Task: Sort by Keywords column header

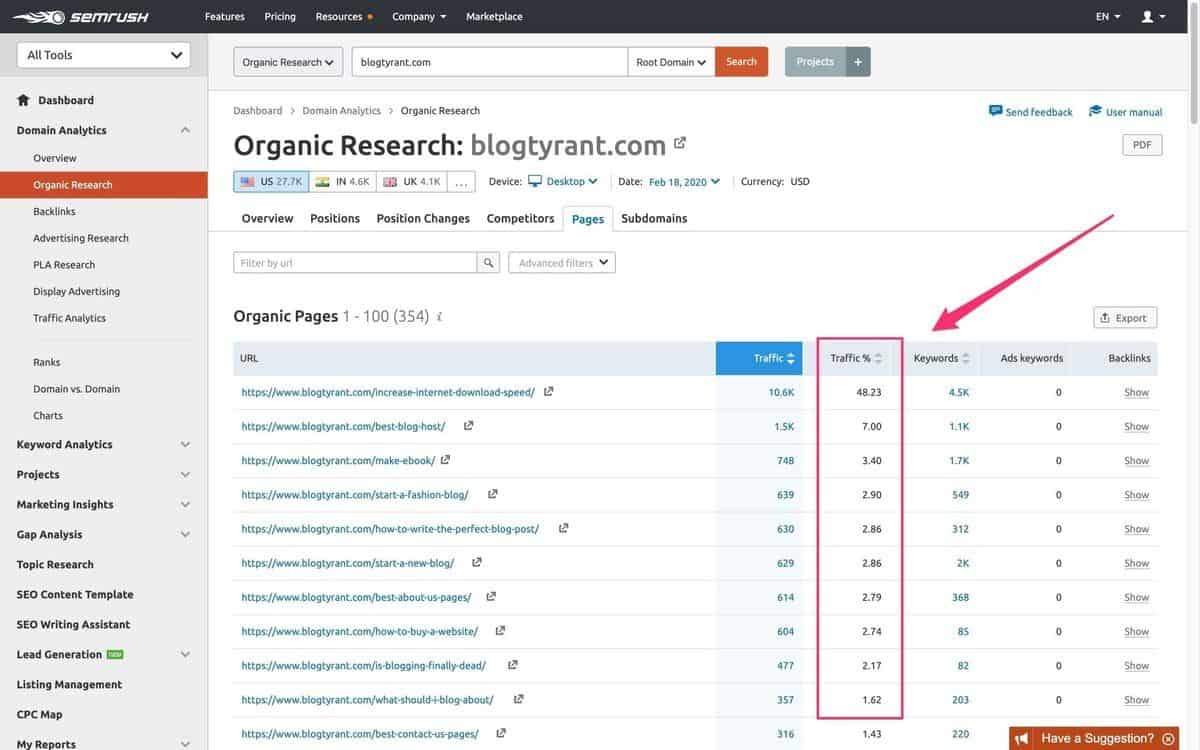Action: click(941, 358)
